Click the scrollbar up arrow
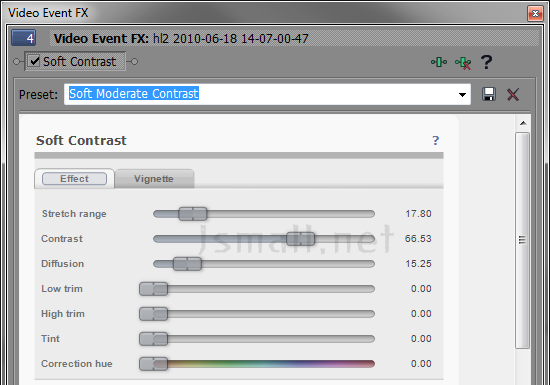Viewport: 550px width, 385px height. tap(523, 123)
